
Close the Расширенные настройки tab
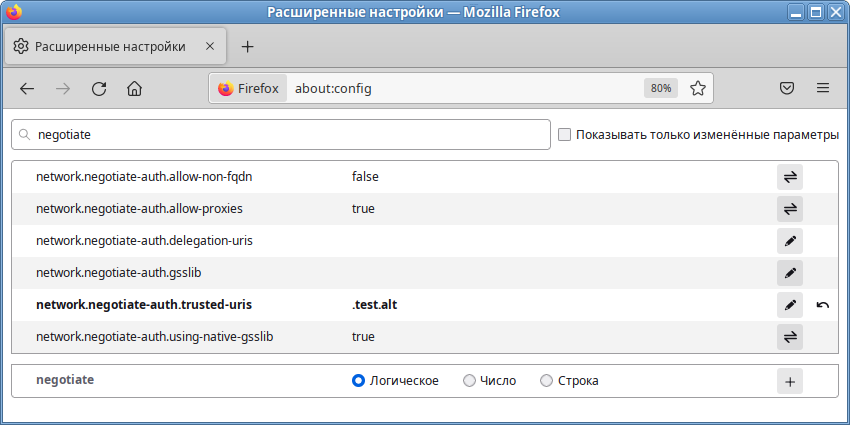[x=210, y=47]
